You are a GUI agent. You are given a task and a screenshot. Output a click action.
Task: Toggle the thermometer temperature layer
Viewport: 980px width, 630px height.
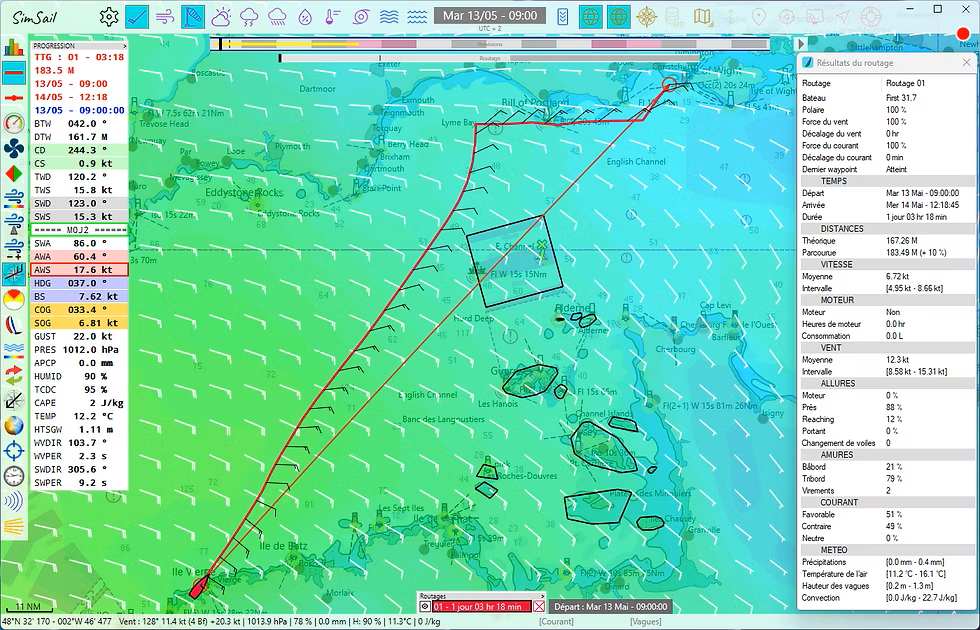point(332,16)
